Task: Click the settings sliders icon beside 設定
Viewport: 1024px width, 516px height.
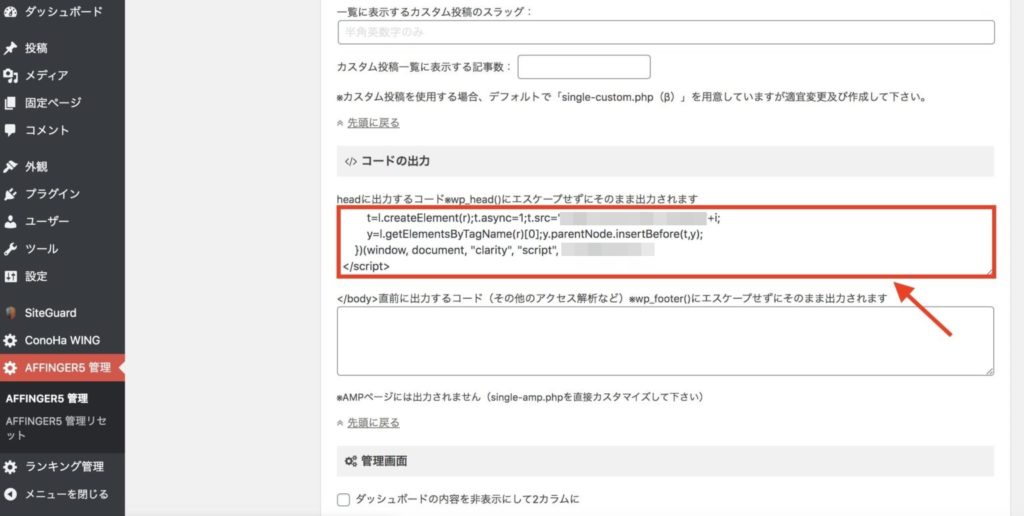Action: point(9,276)
